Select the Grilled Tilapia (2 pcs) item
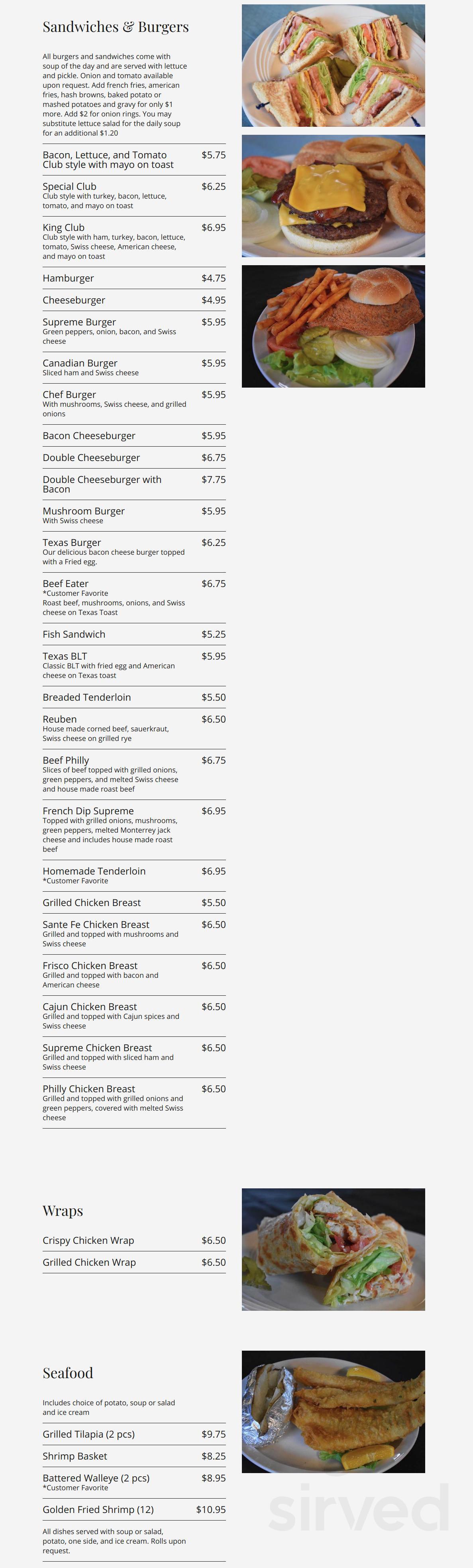Viewport: 473px width, 1568px height. [x=89, y=1434]
